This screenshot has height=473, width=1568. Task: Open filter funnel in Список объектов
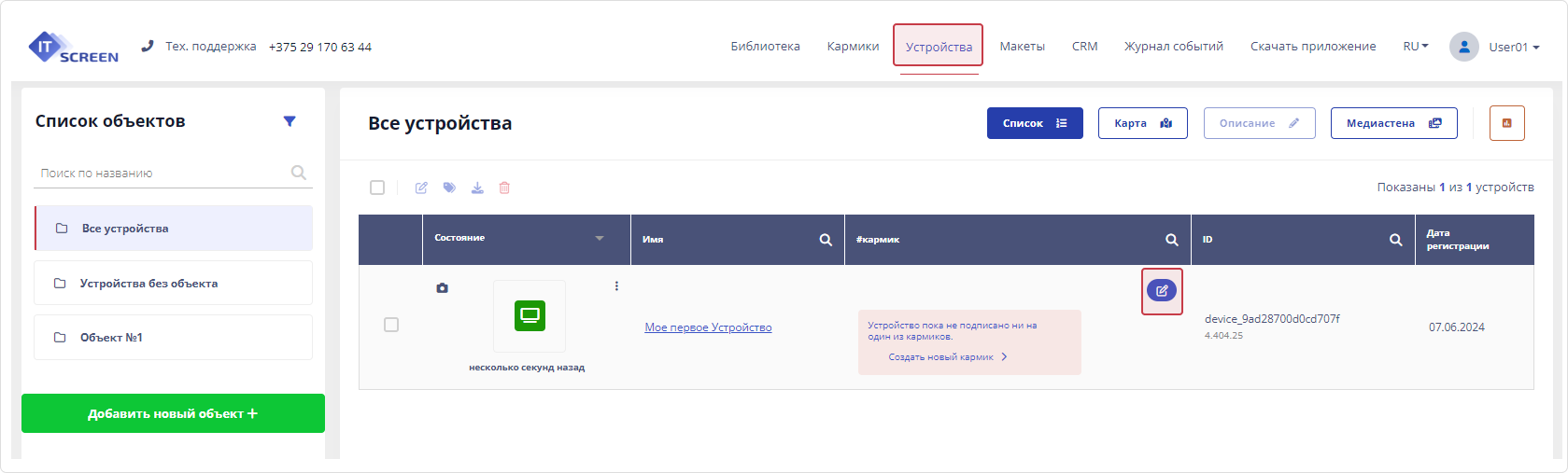(290, 121)
